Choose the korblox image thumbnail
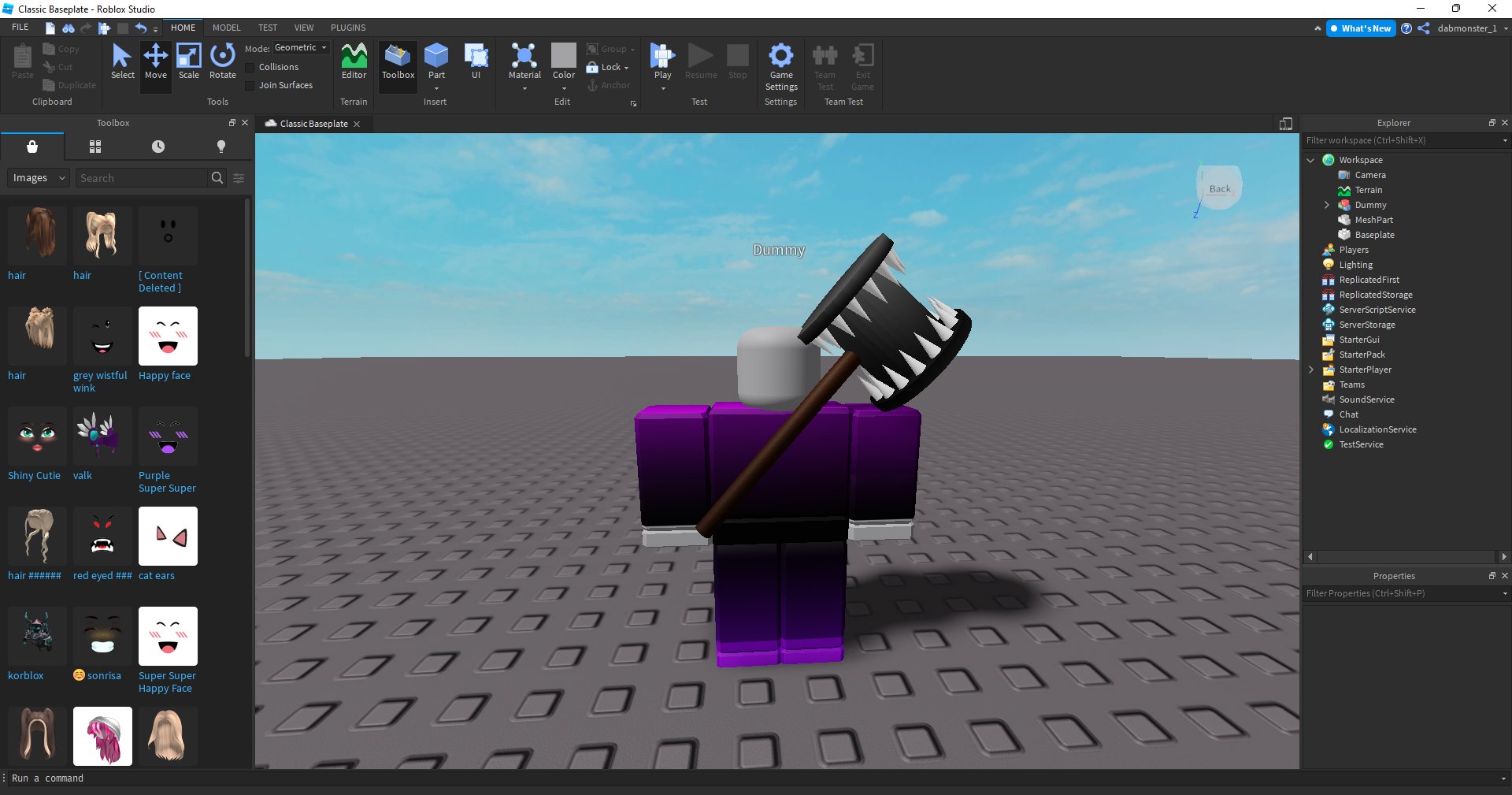Viewport: 1512px width, 795px height. click(37, 636)
